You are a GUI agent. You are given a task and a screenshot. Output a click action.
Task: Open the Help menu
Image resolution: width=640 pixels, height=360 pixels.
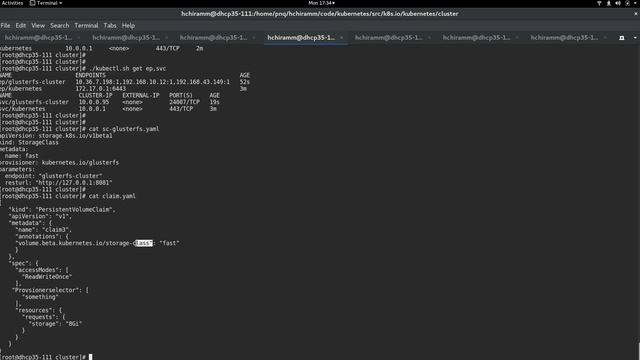click(128, 25)
